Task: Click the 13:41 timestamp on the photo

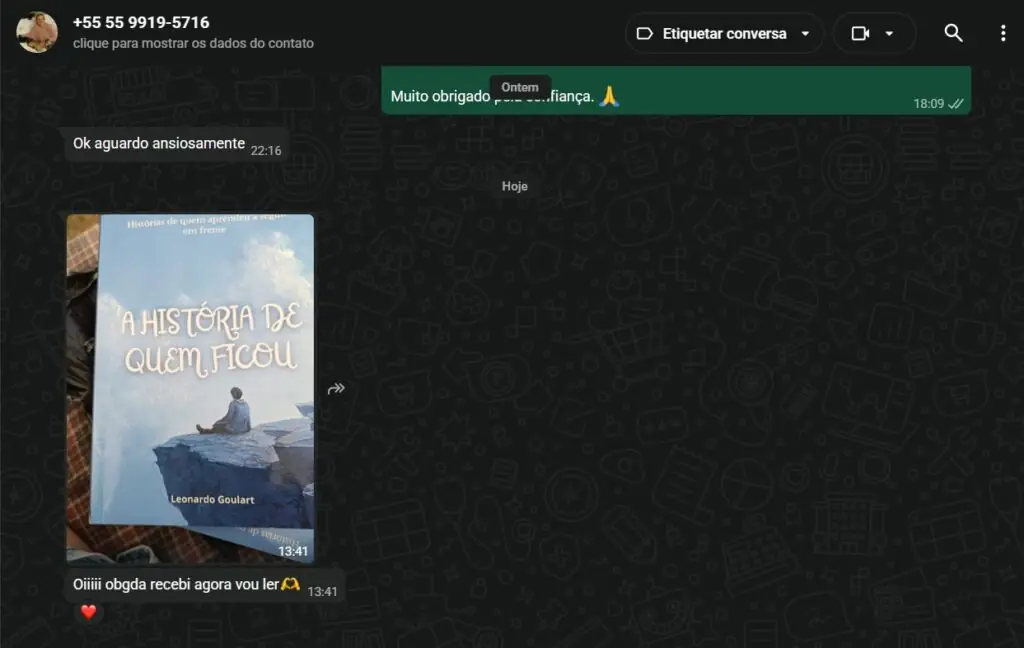Action: tap(293, 551)
